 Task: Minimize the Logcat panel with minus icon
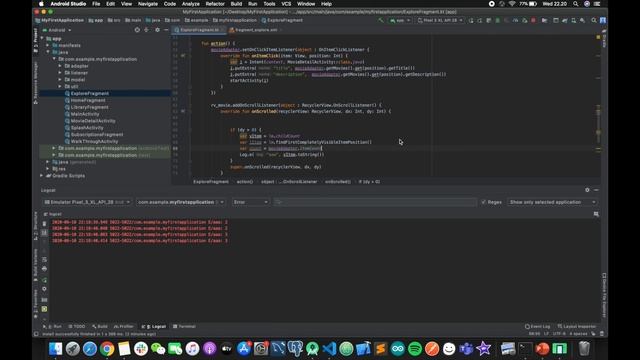[596, 190]
